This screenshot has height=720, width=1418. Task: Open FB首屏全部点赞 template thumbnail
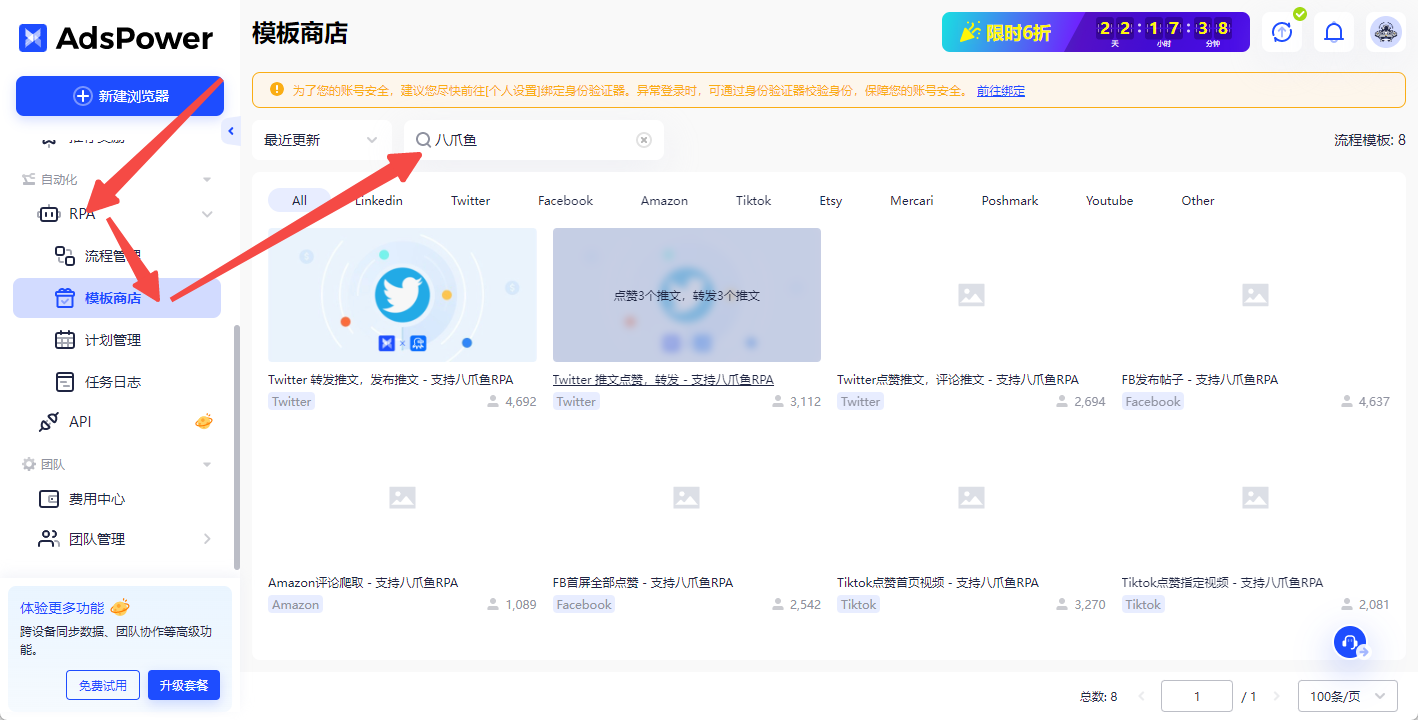pyautogui.click(x=687, y=498)
